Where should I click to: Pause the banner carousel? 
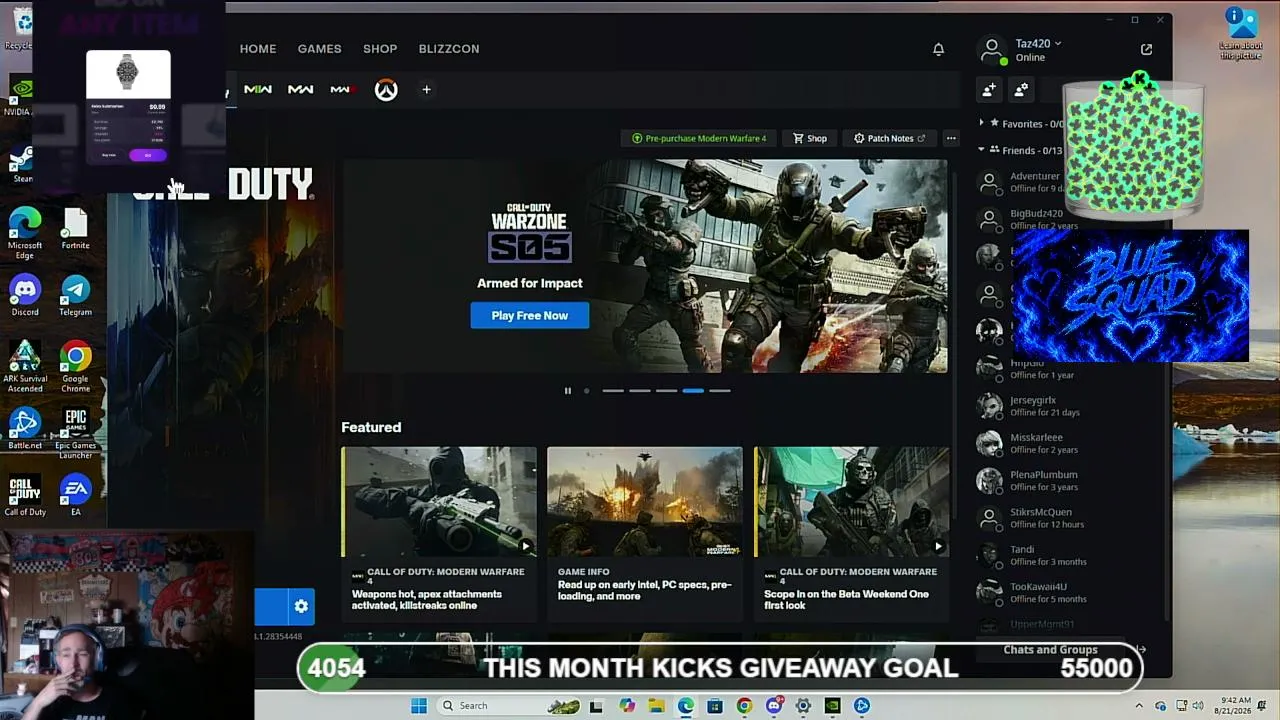568,391
